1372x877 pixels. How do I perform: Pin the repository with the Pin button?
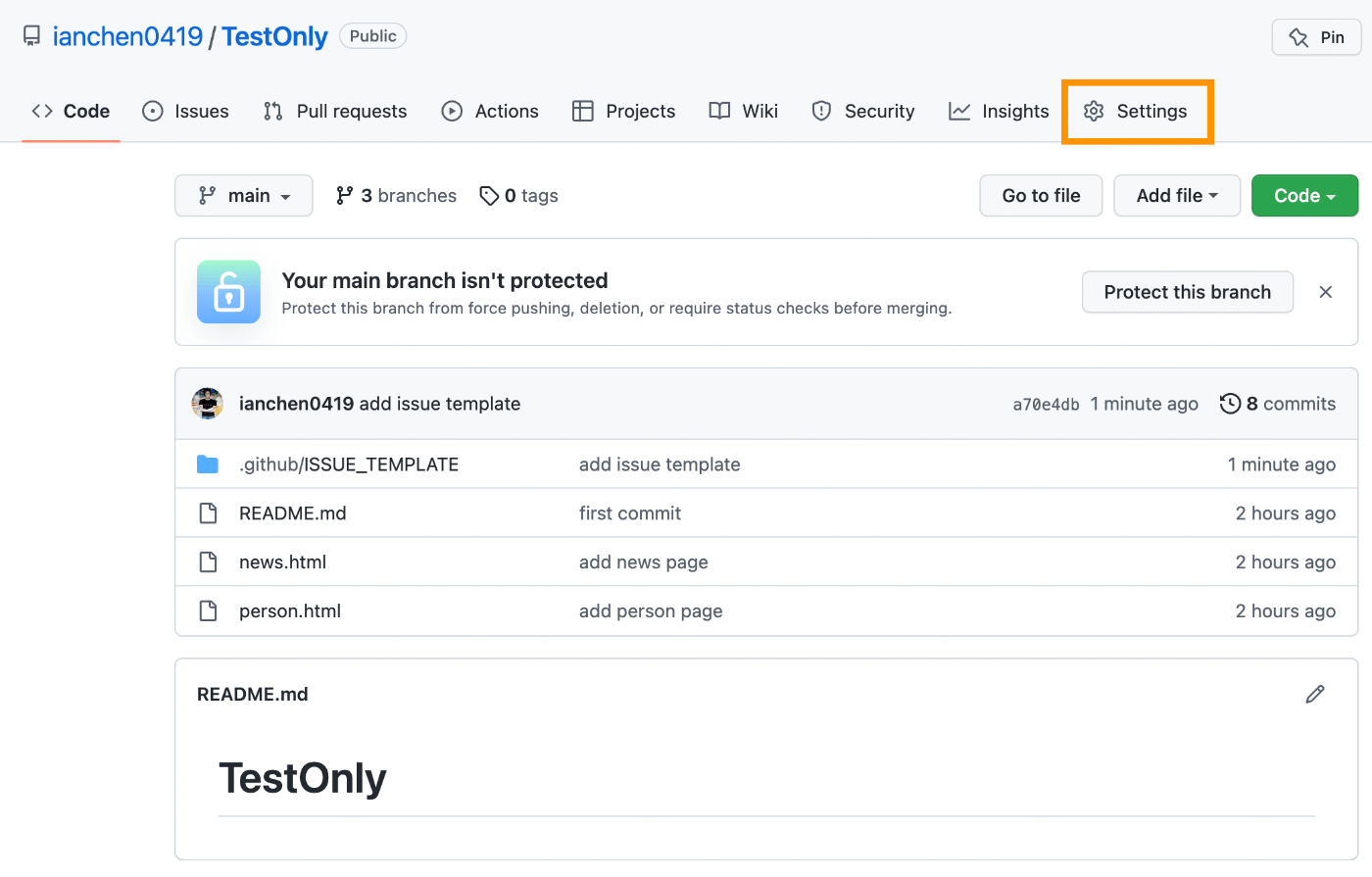(1316, 37)
